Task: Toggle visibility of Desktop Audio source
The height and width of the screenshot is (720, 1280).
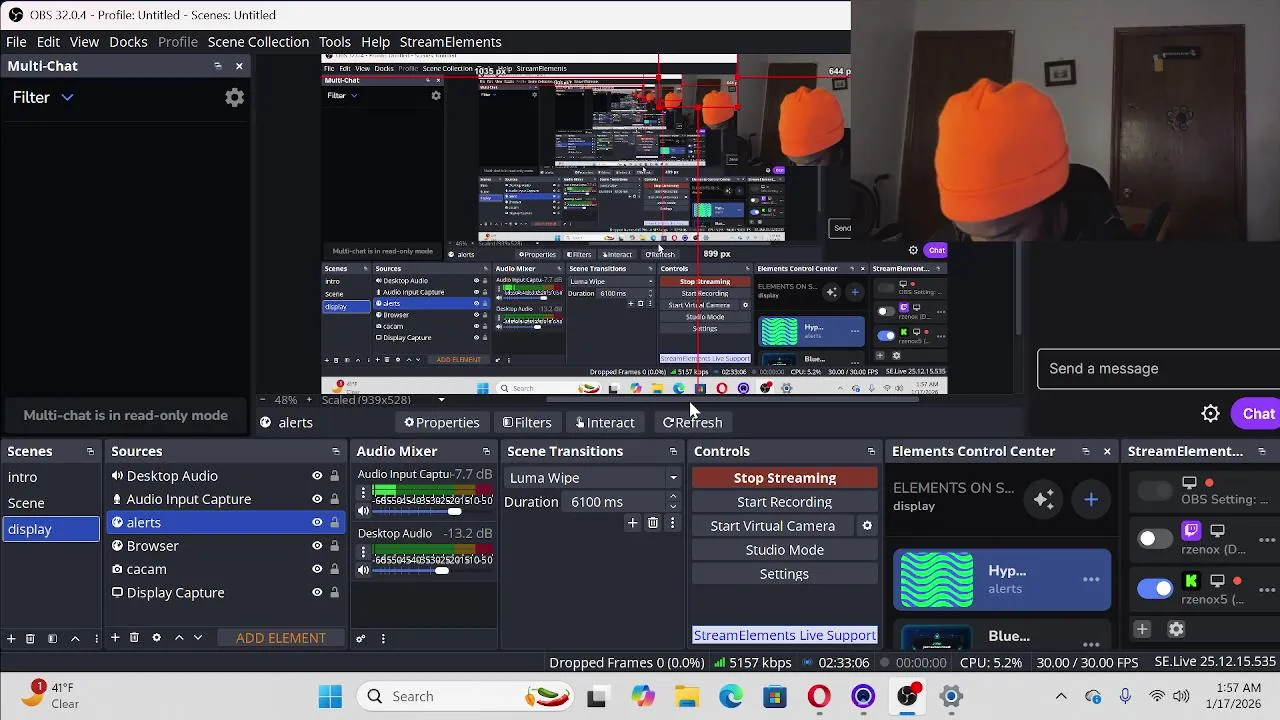Action: click(317, 476)
